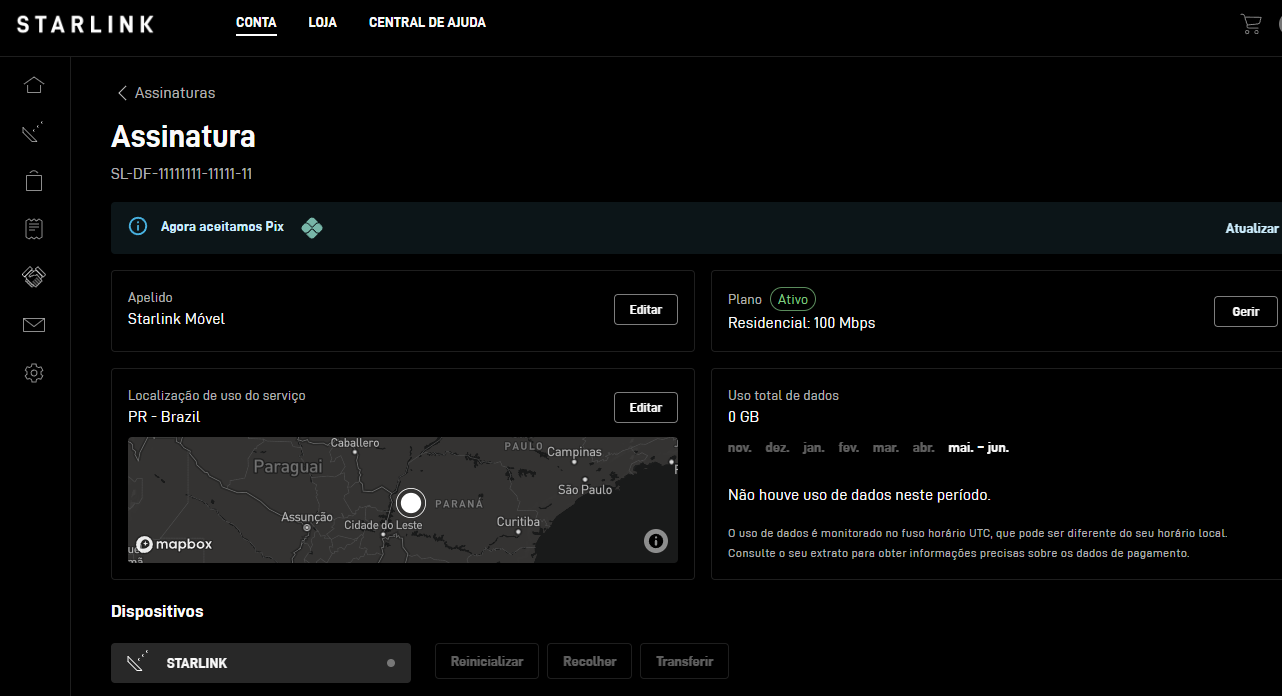Click the location marker on the map

click(410, 502)
